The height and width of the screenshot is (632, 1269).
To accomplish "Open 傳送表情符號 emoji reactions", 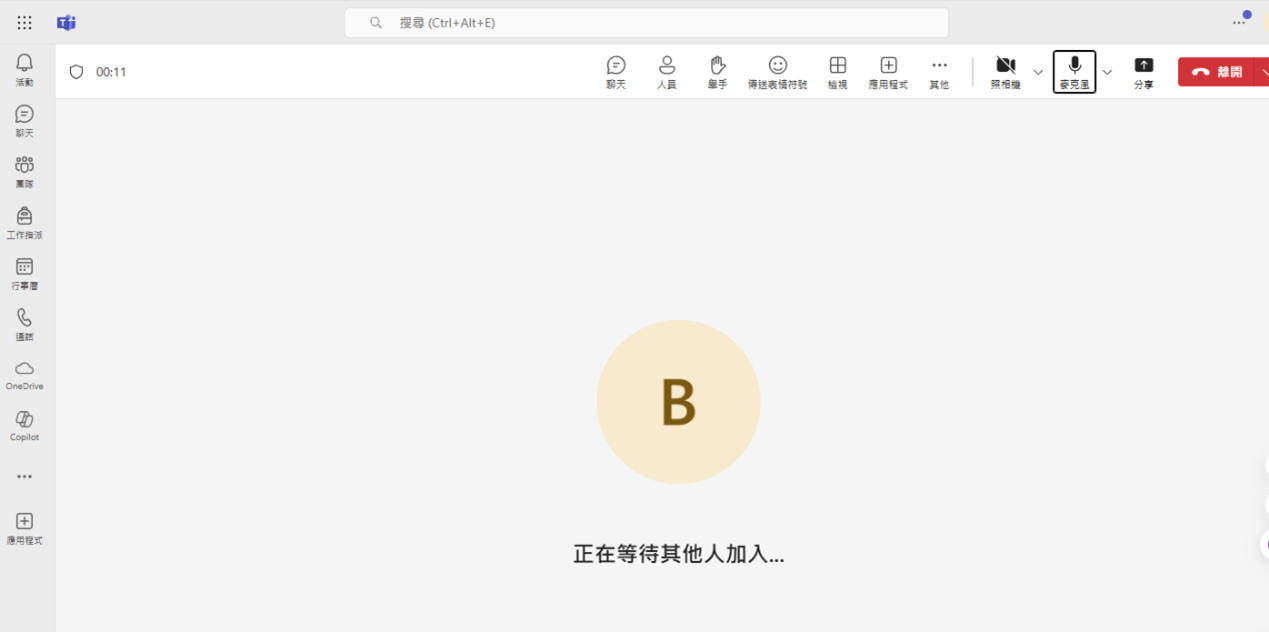I will 777,71.
